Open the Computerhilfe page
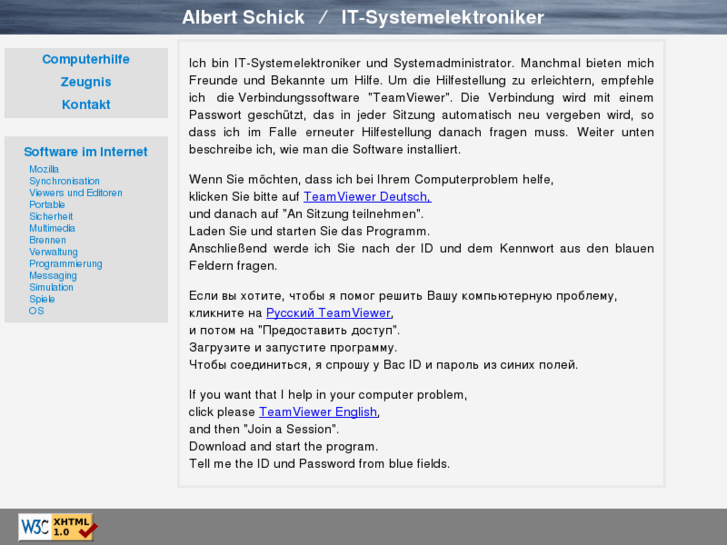The width and height of the screenshot is (727, 545). (x=86, y=59)
